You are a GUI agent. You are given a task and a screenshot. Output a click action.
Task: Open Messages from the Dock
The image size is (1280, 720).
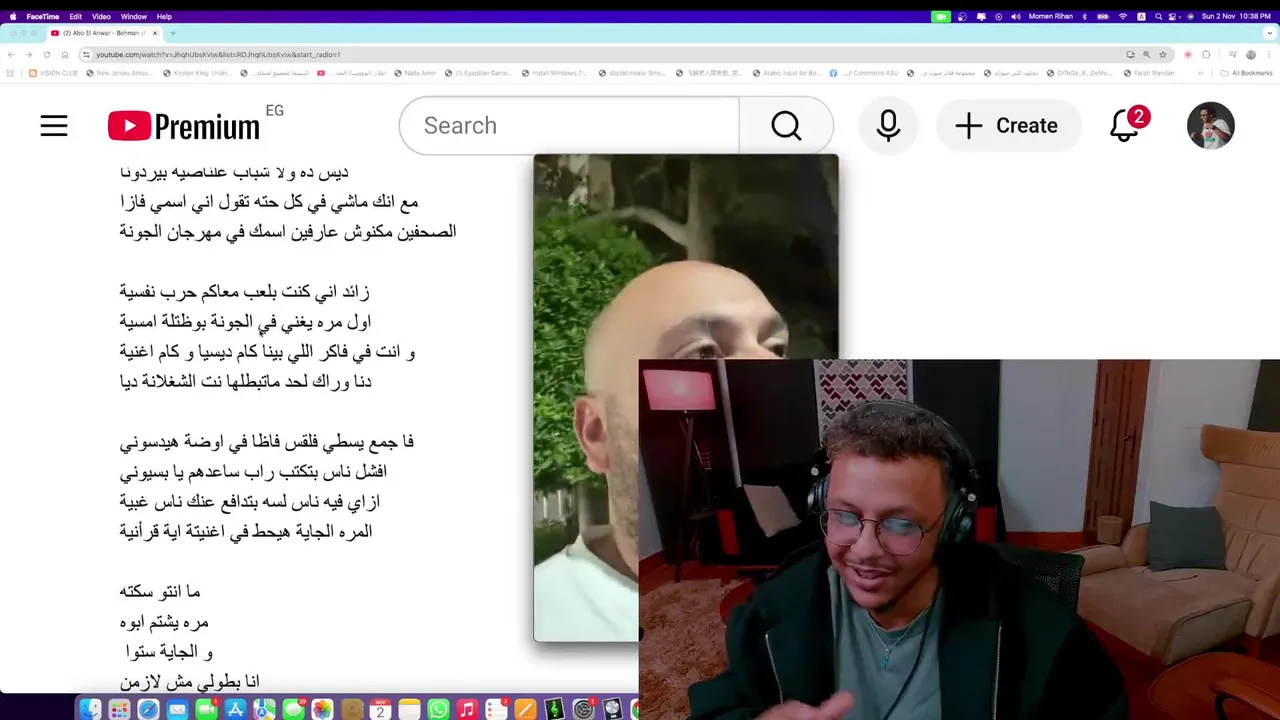293,709
